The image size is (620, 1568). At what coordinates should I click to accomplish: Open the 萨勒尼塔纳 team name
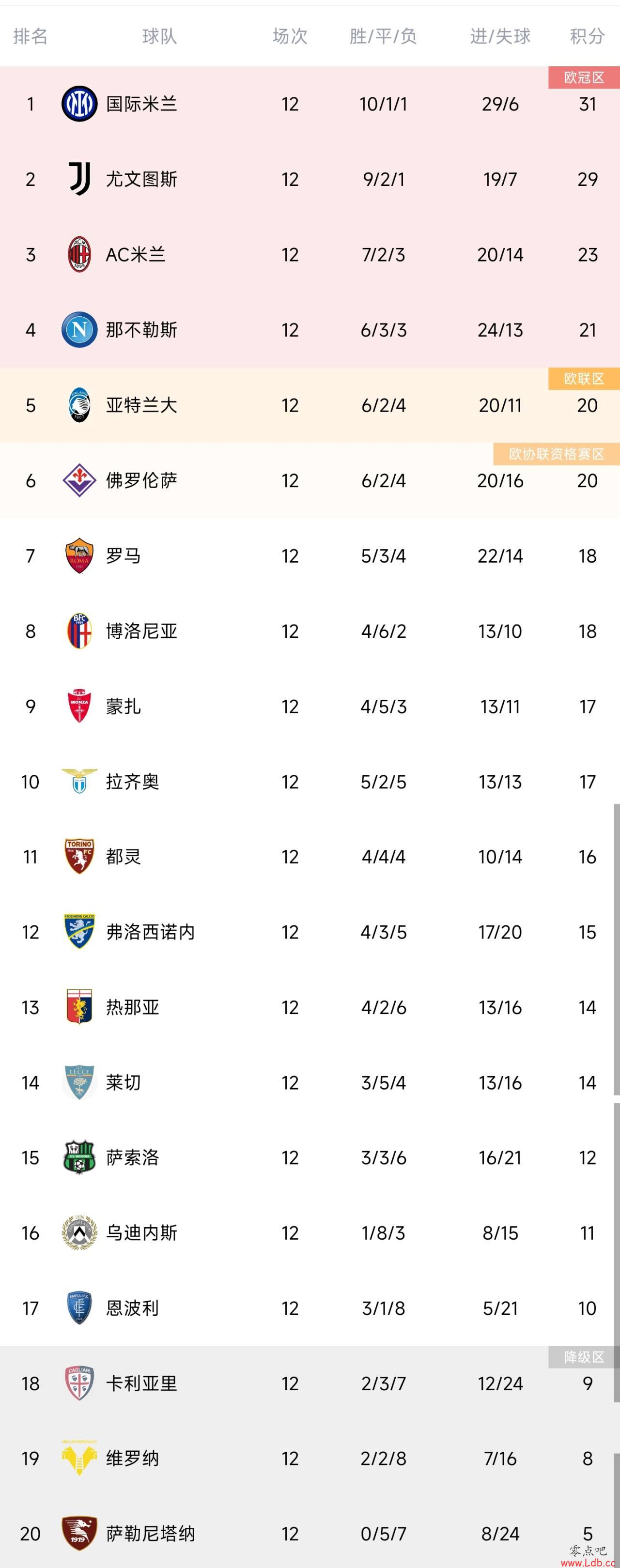pyautogui.click(x=151, y=1533)
